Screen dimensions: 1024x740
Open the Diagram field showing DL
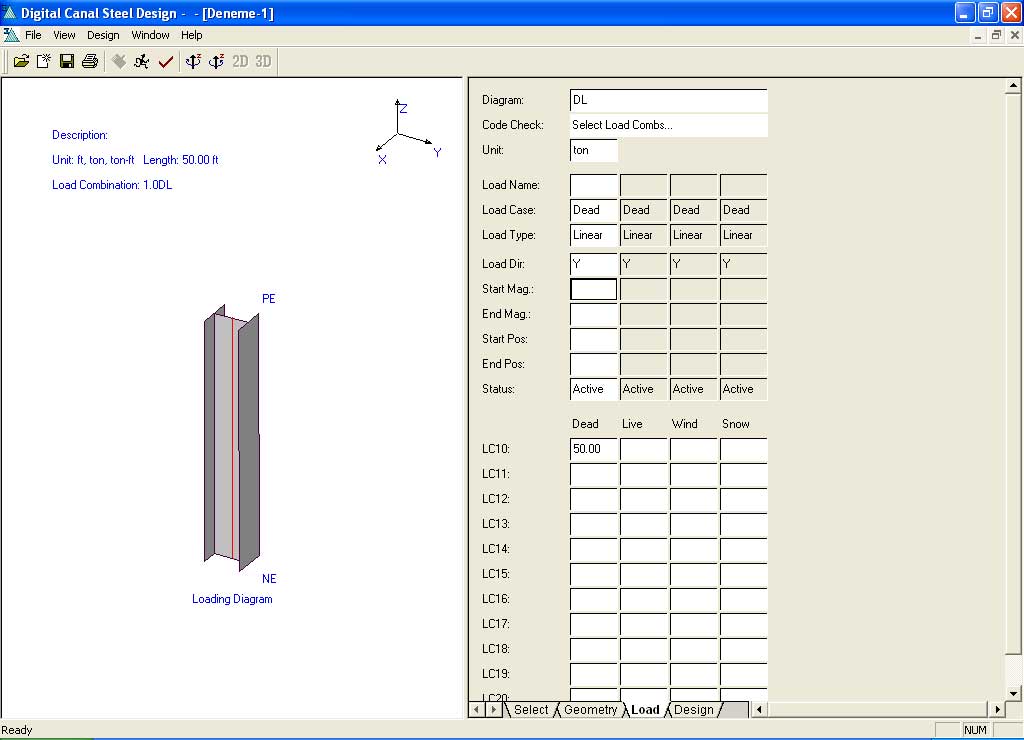pyautogui.click(x=669, y=101)
